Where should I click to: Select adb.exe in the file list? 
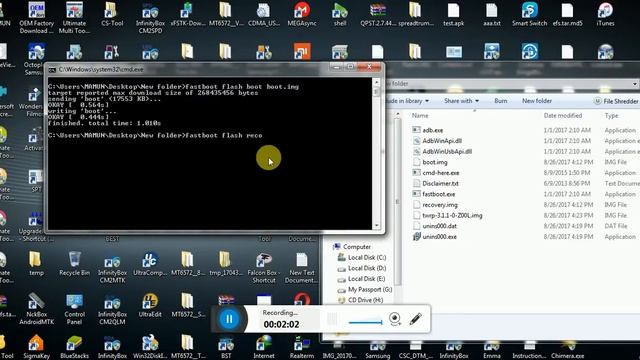432,130
